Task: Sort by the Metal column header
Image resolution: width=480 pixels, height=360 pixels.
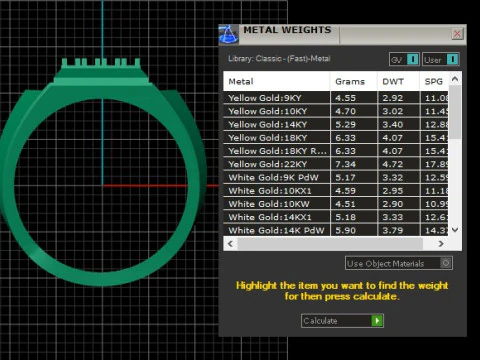Action: coord(276,81)
